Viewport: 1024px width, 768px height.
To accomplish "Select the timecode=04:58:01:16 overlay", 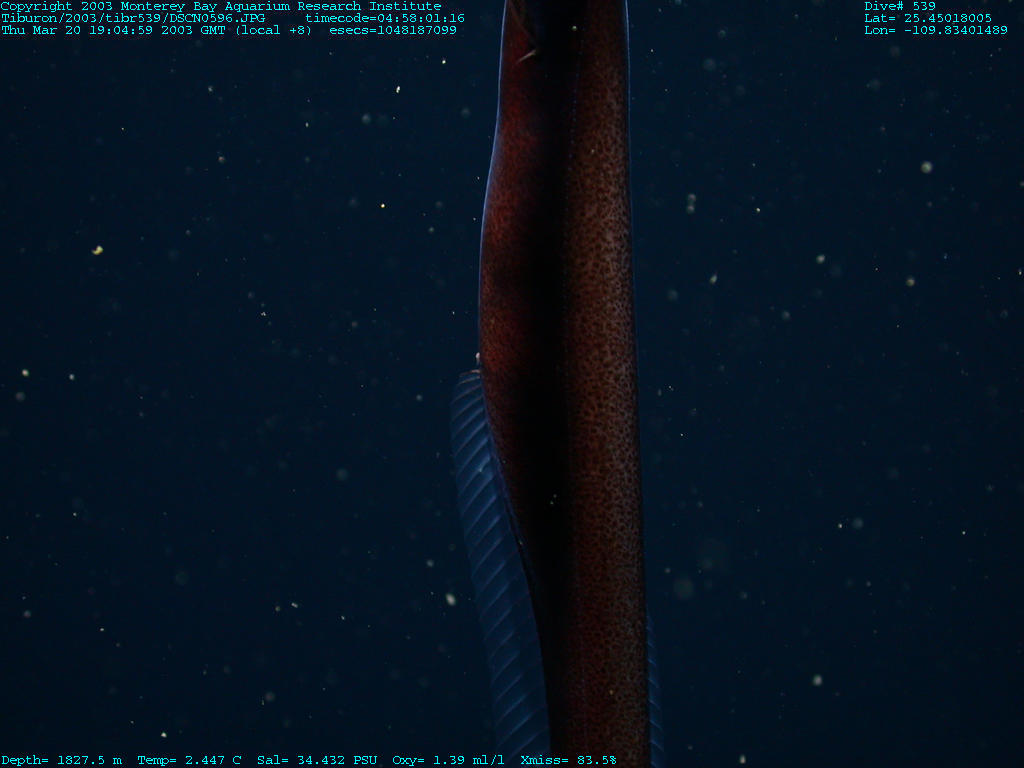I will pos(384,18).
